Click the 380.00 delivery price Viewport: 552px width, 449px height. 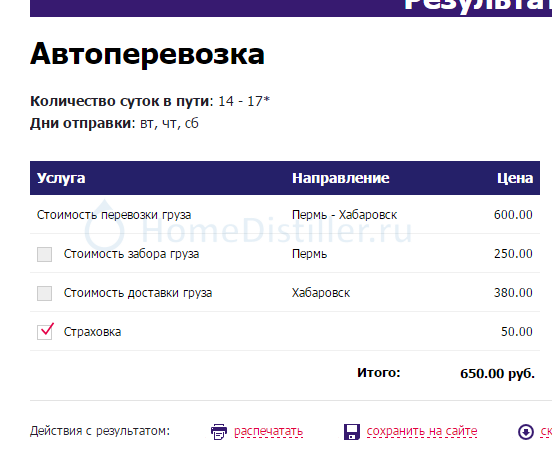tap(513, 293)
